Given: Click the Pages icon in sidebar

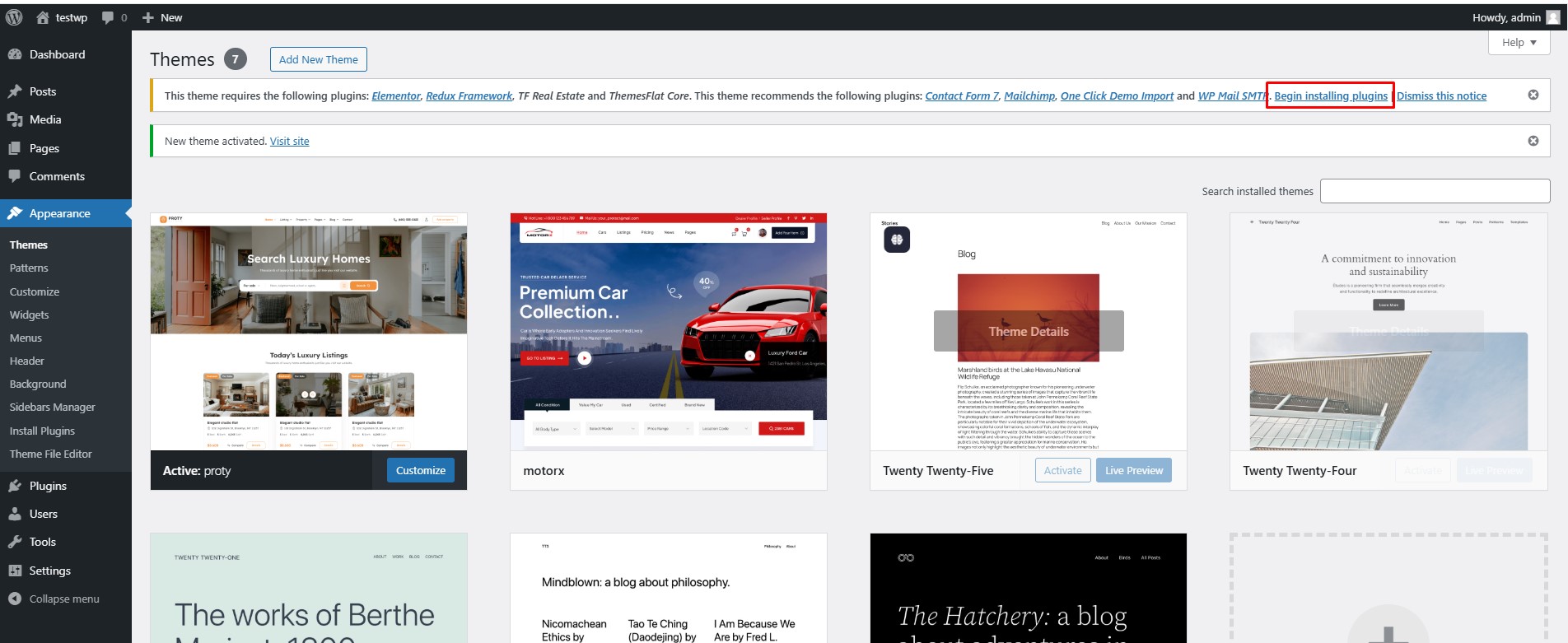Looking at the screenshot, I should pos(15,148).
